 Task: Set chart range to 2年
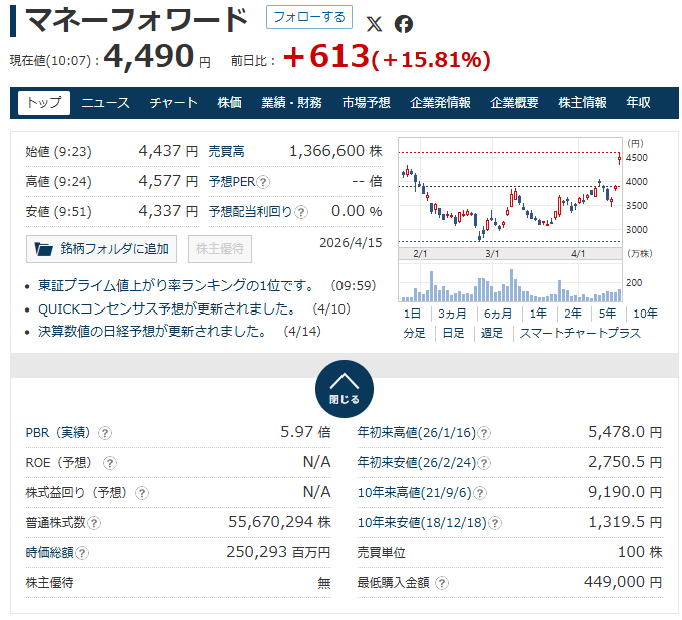point(573,313)
